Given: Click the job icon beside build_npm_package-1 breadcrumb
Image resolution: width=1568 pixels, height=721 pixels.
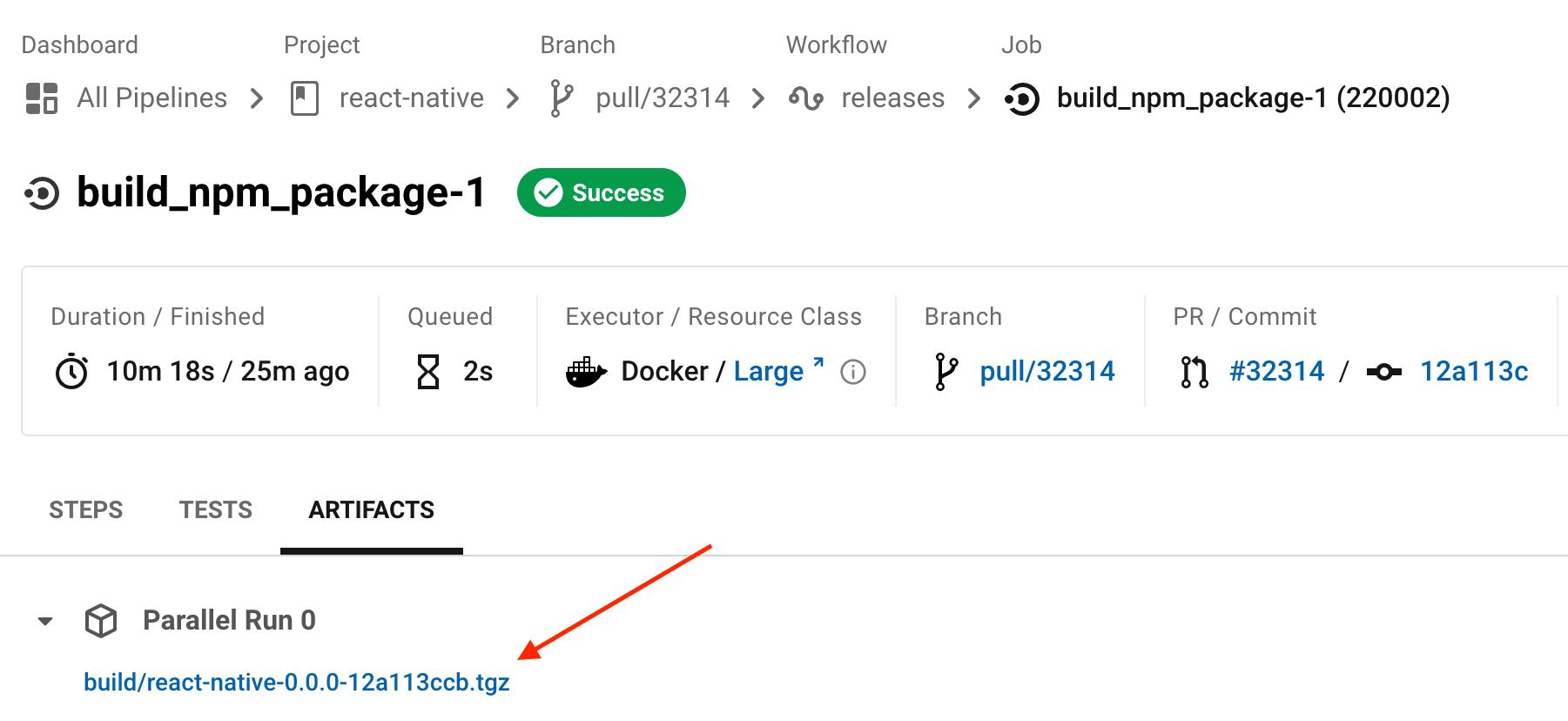Looking at the screenshot, I should click(1021, 98).
